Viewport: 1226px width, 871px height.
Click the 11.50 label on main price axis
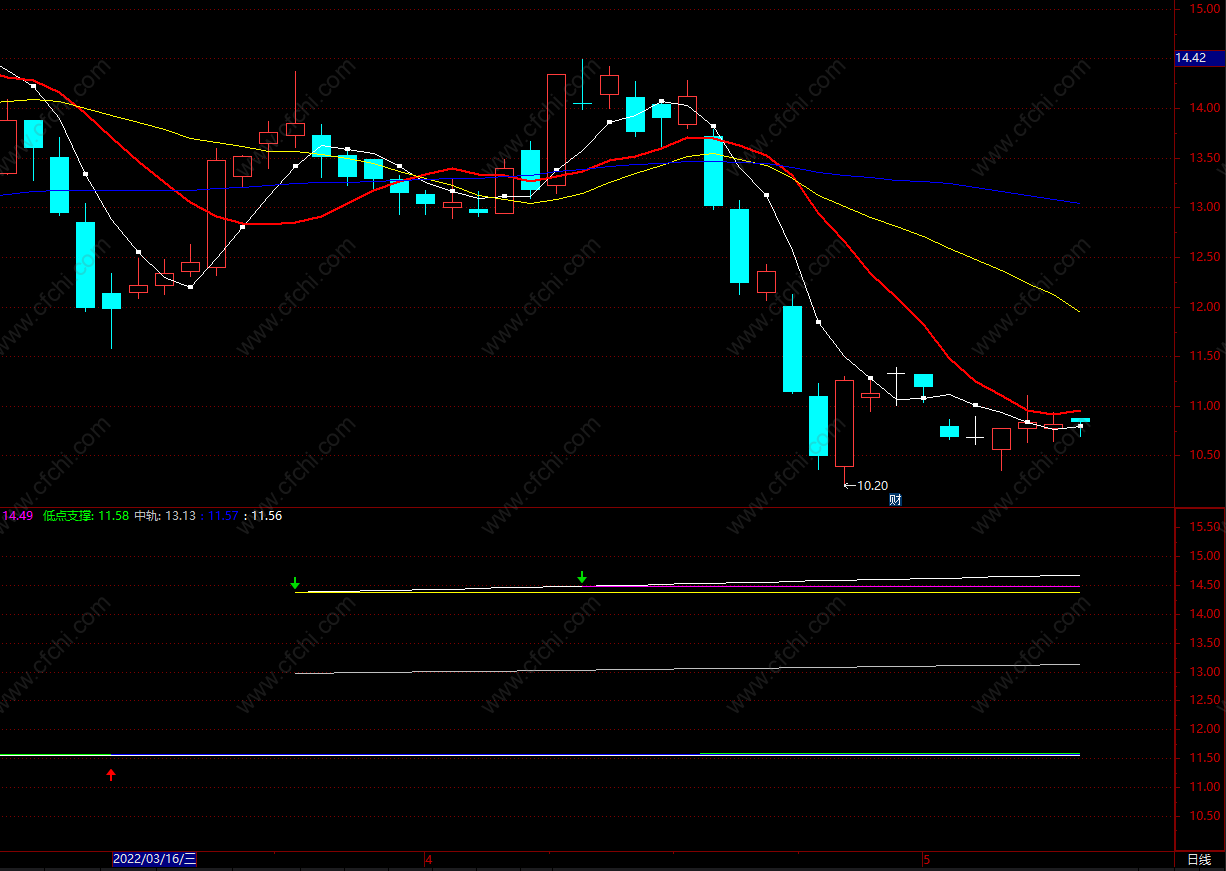click(1204, 356)
